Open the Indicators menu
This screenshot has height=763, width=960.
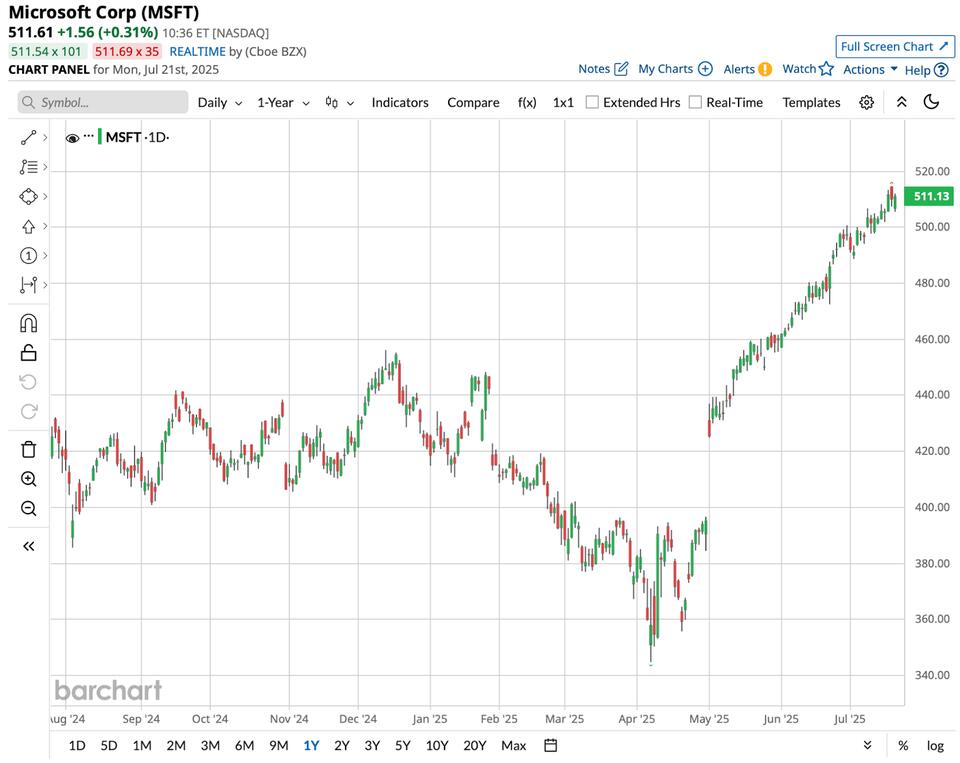(x=400, y=102)
